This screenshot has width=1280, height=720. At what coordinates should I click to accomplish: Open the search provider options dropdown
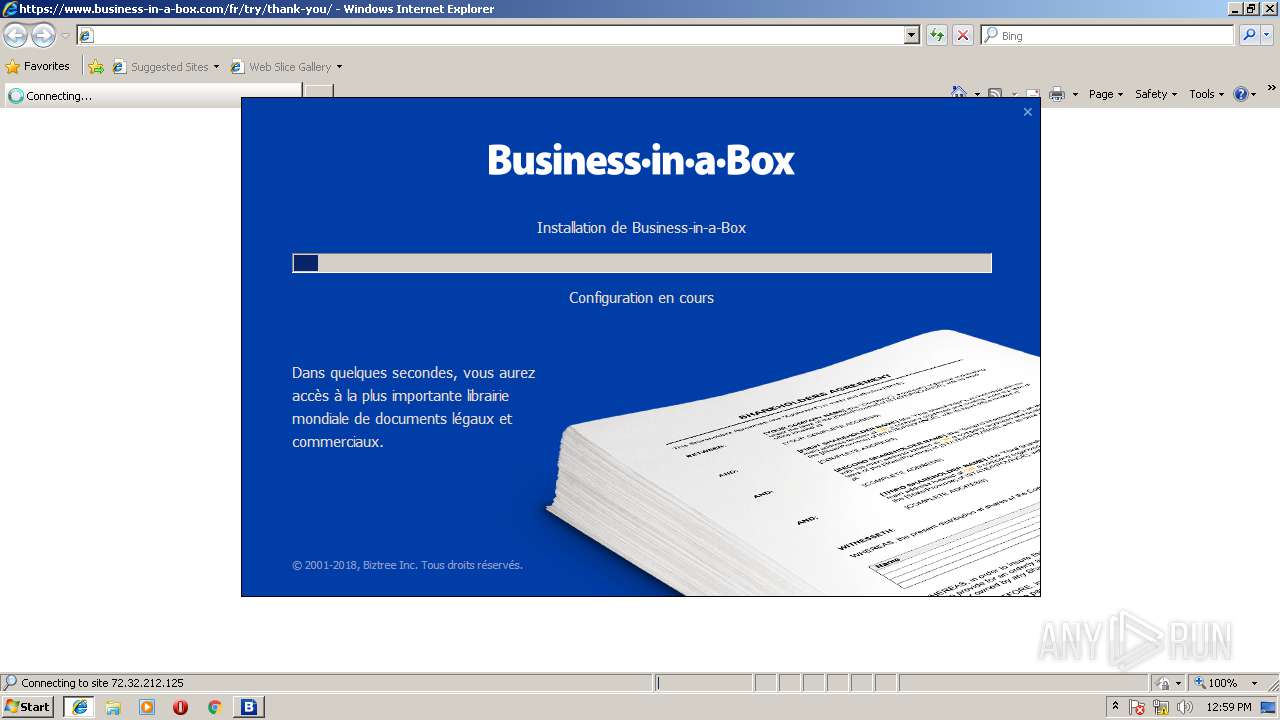[x=1267, y=35]
